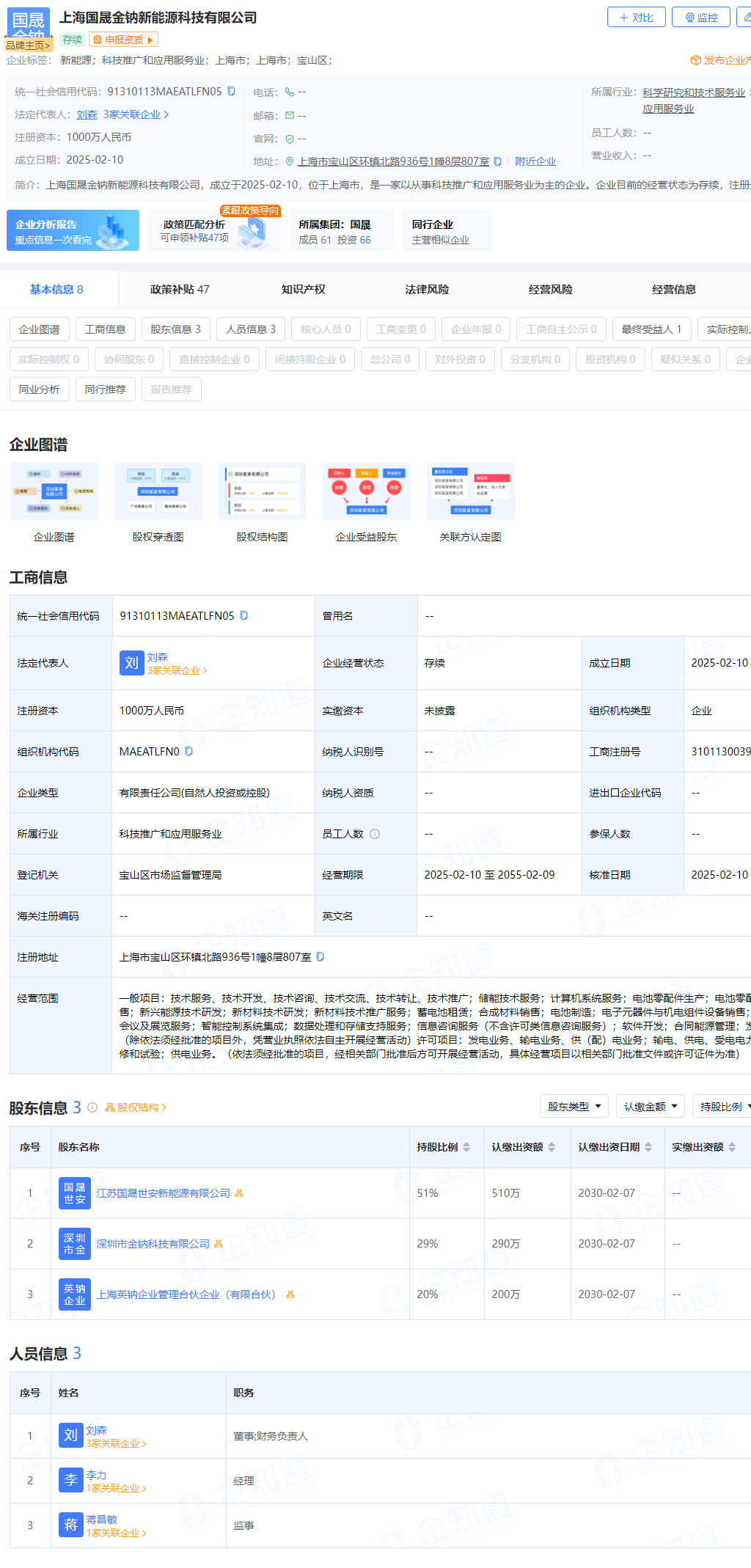Viewport: 751px width, 1568px height.
Task: Click the 国晟世安 shareholder logo
Action: click(75, 1193)
